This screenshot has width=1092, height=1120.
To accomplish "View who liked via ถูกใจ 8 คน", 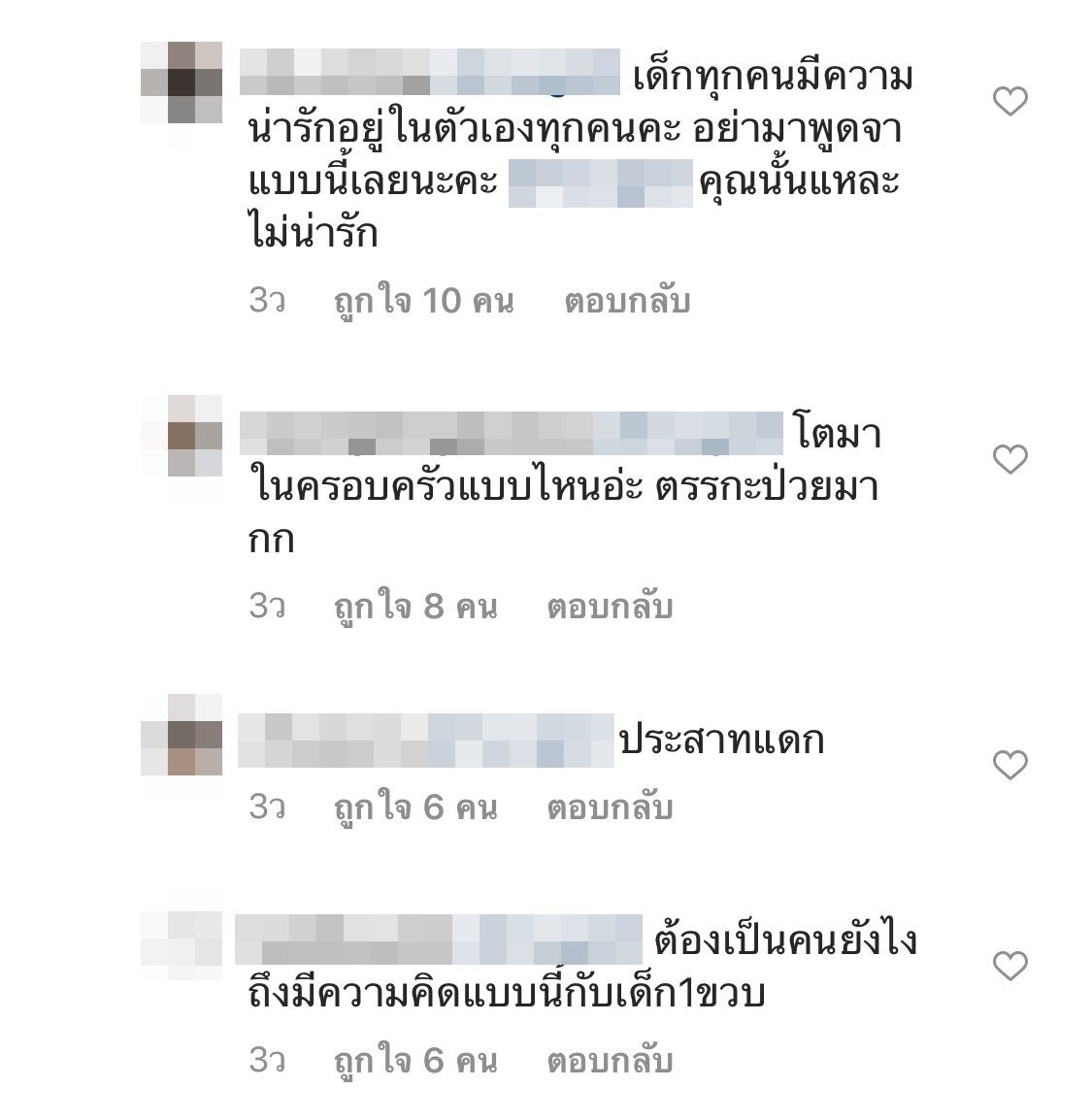I will [414, 607].
